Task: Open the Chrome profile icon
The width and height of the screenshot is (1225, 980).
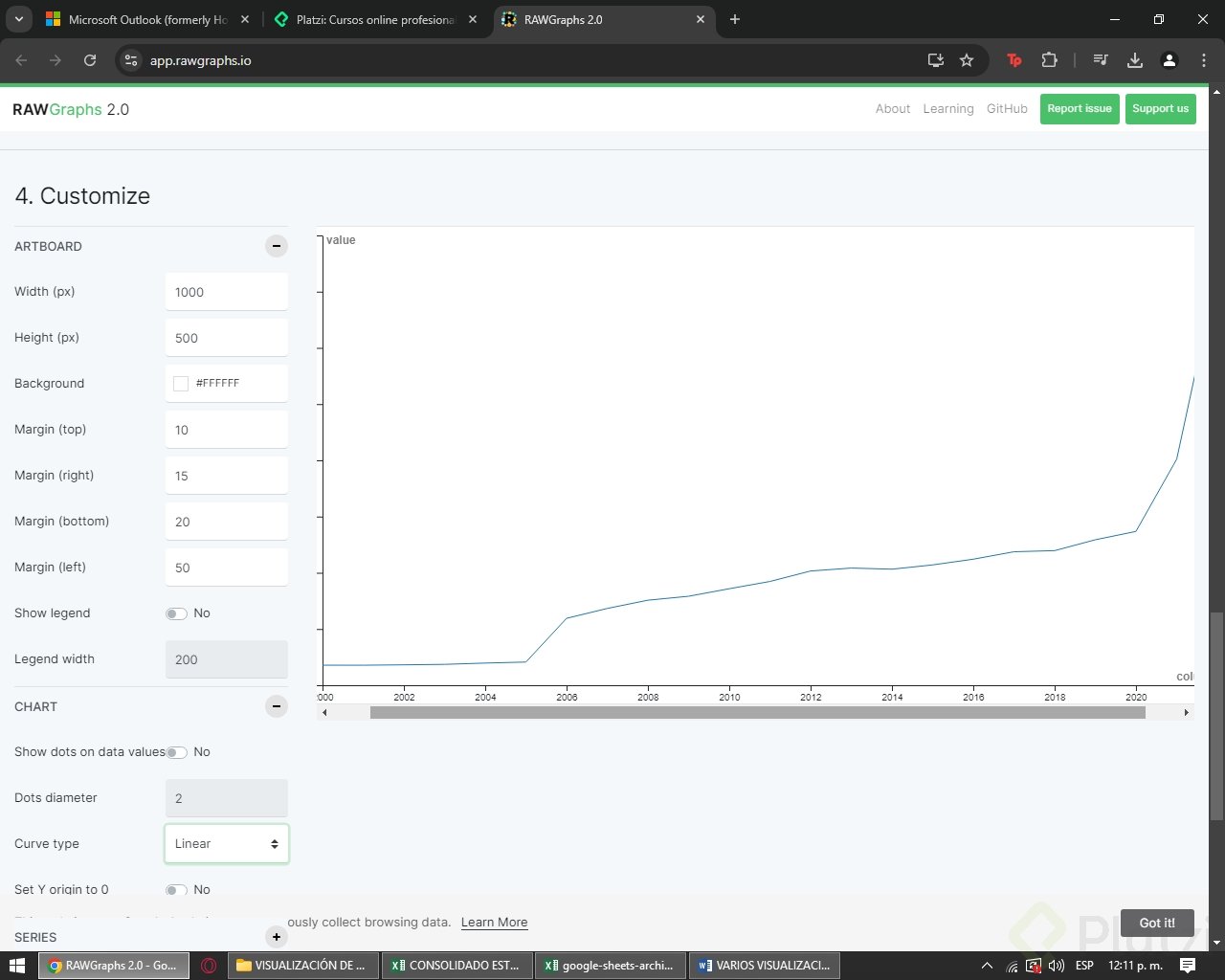Action: [x=1169, y=60]
